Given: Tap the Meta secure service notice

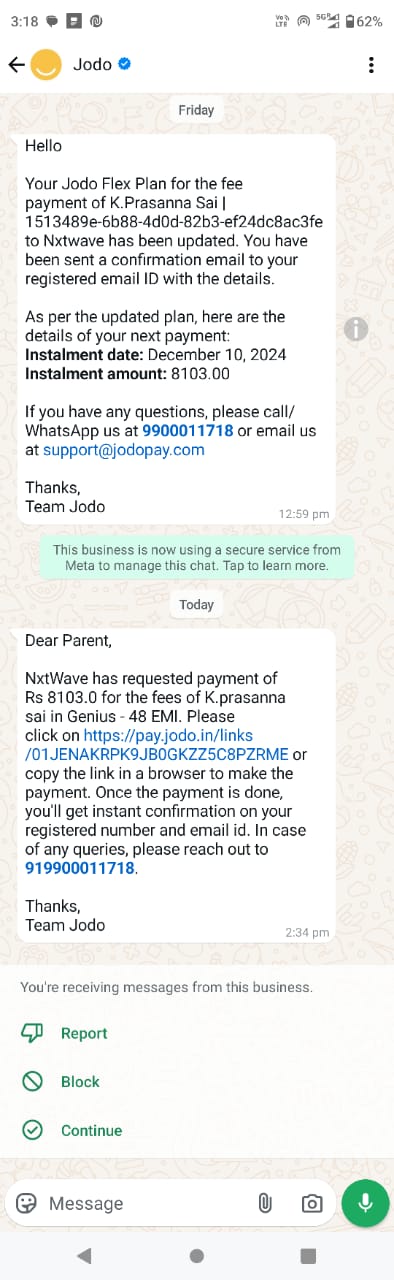Looking at the screenshot, I should pos(197,557).
